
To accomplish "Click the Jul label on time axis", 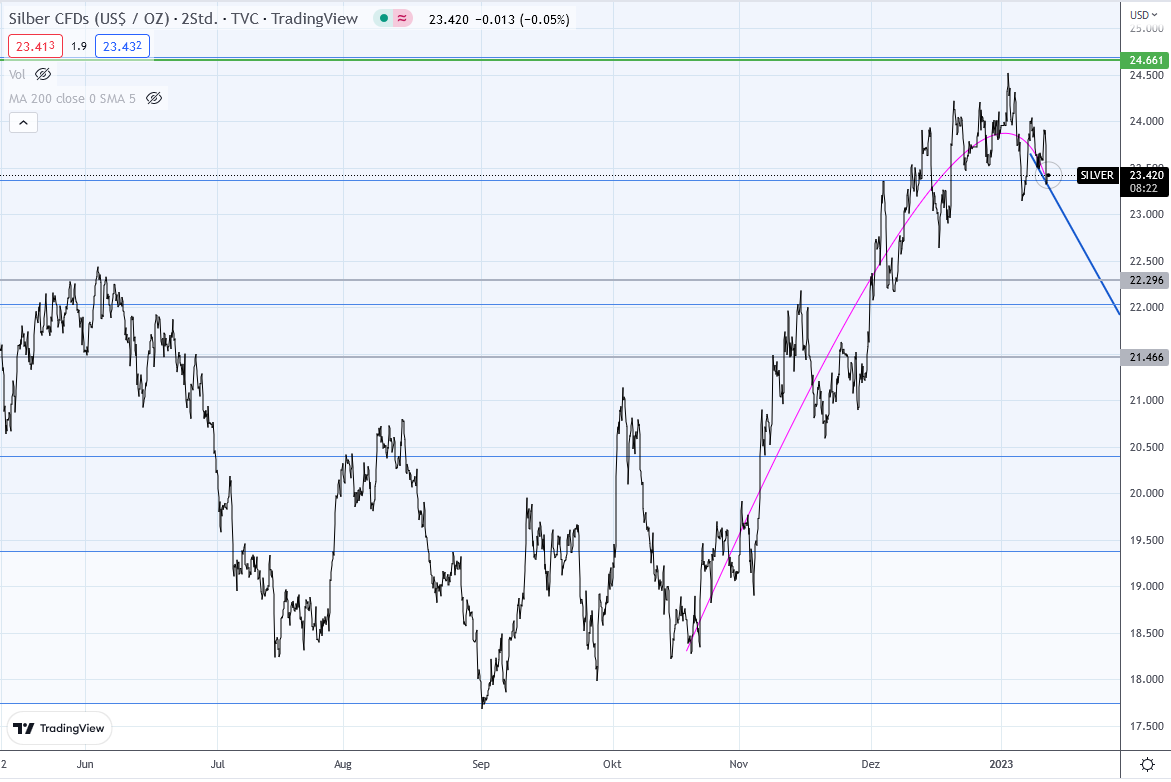I will pos(217,764).
